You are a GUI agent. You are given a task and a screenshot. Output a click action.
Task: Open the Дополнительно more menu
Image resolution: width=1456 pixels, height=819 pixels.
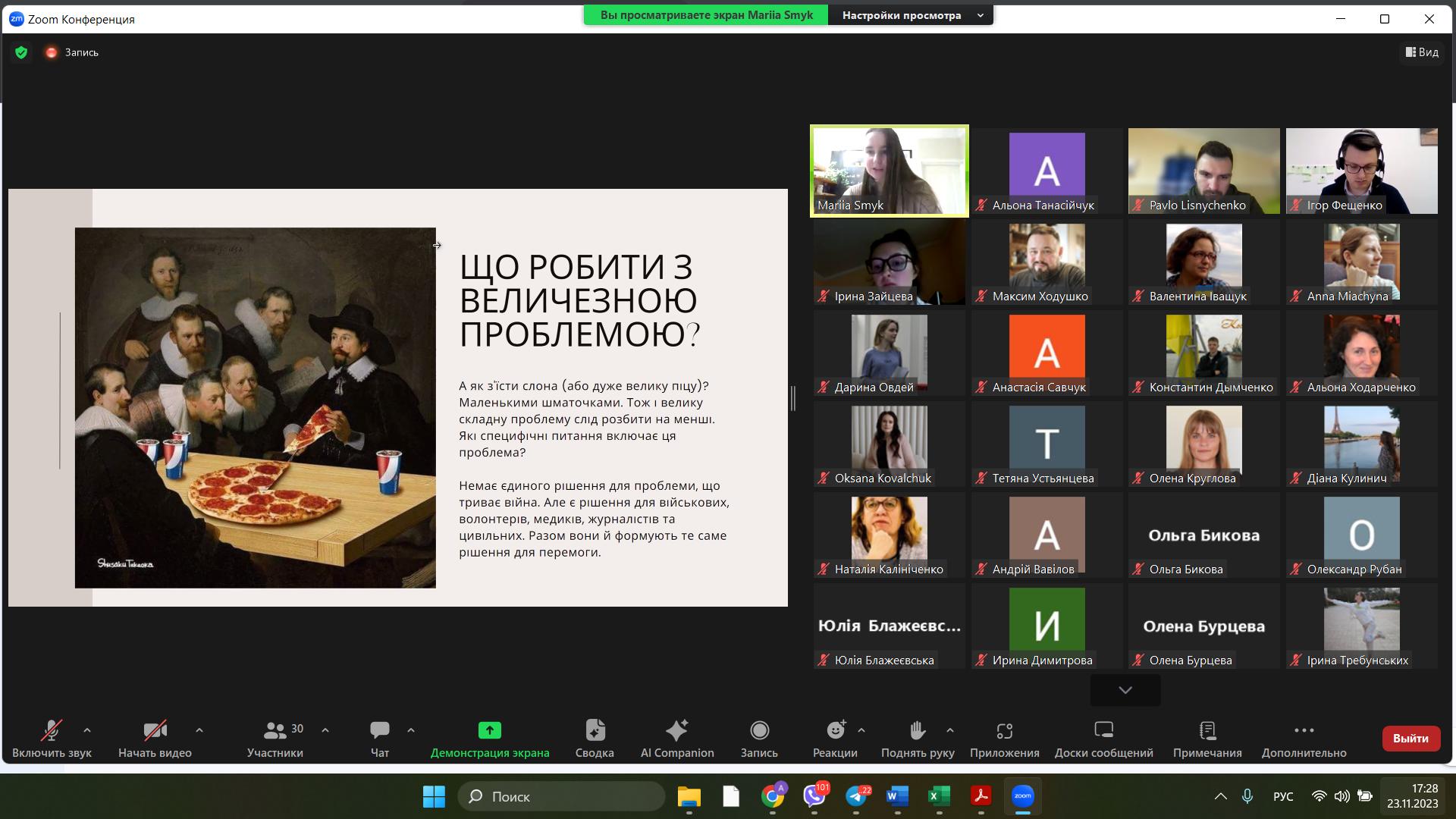[1304, 730]
